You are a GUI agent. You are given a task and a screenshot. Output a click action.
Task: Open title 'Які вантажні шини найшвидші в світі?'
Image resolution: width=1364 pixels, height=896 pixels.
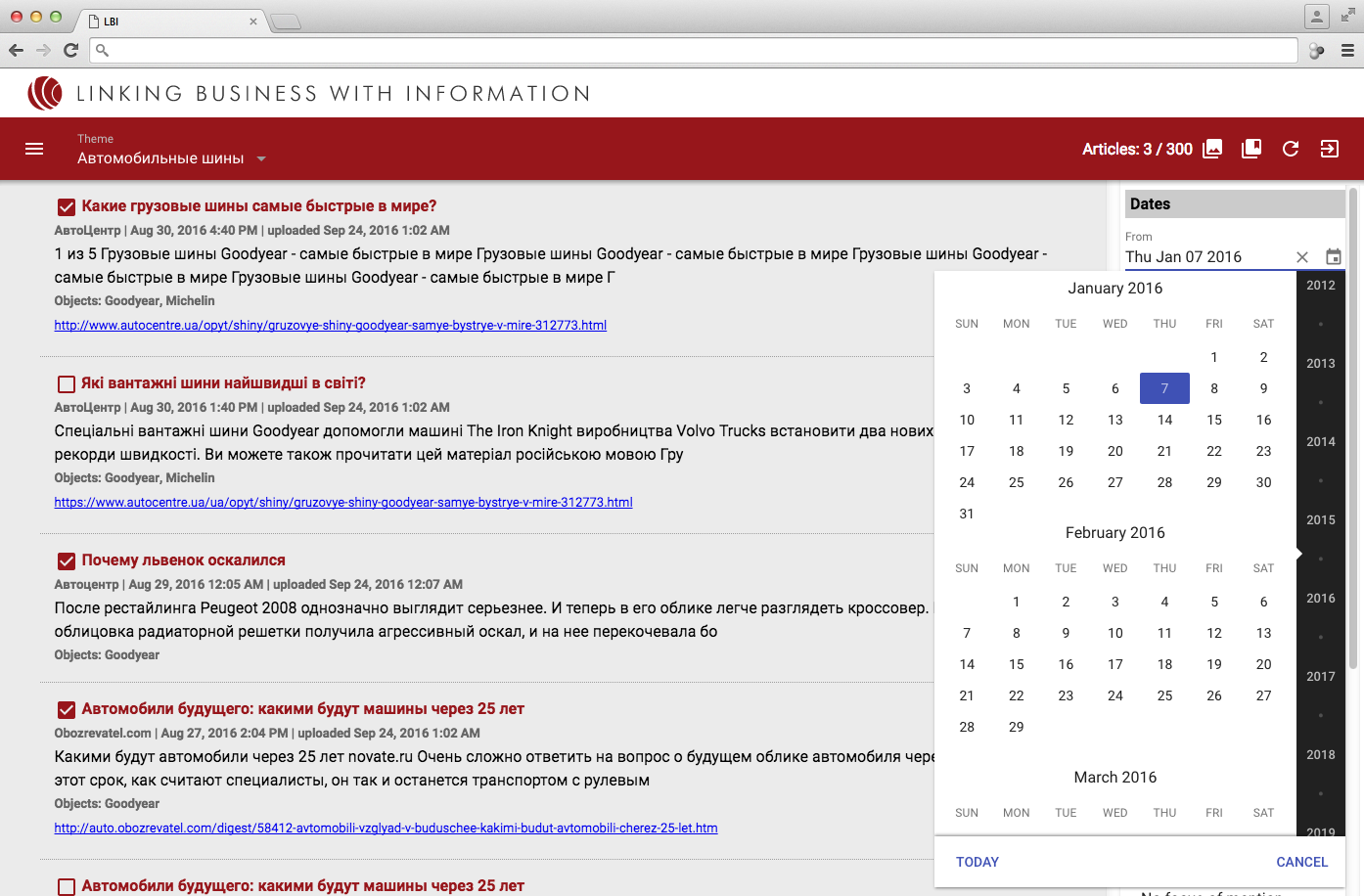[224, 383]
